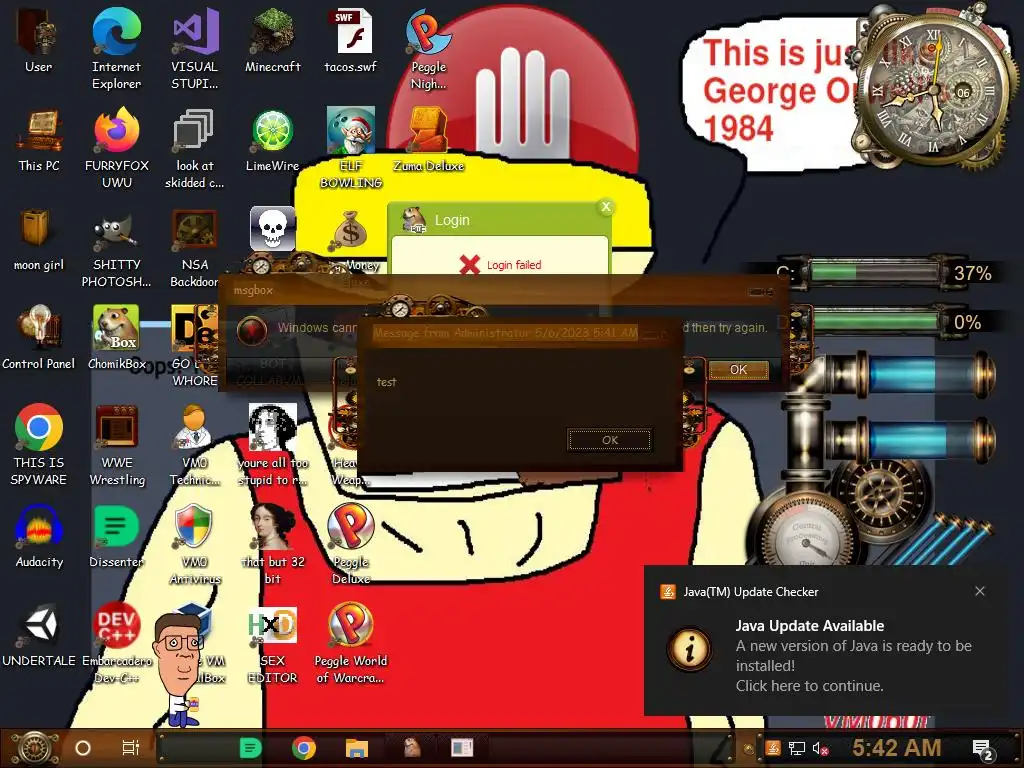Open the steampunk Start button
This screenshot has height=768, width=1024.
[35, 748]
